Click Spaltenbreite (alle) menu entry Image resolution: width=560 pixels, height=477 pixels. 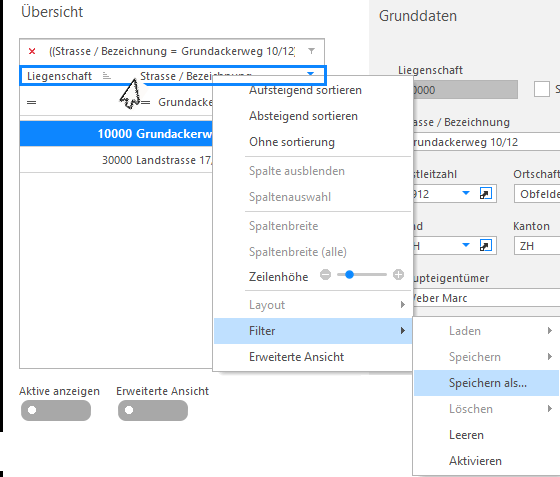[312, 252]
